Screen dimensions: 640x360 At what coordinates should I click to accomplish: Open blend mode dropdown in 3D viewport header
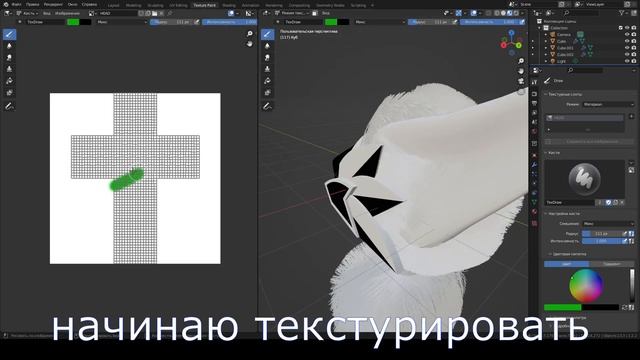(x=380, y=22)
